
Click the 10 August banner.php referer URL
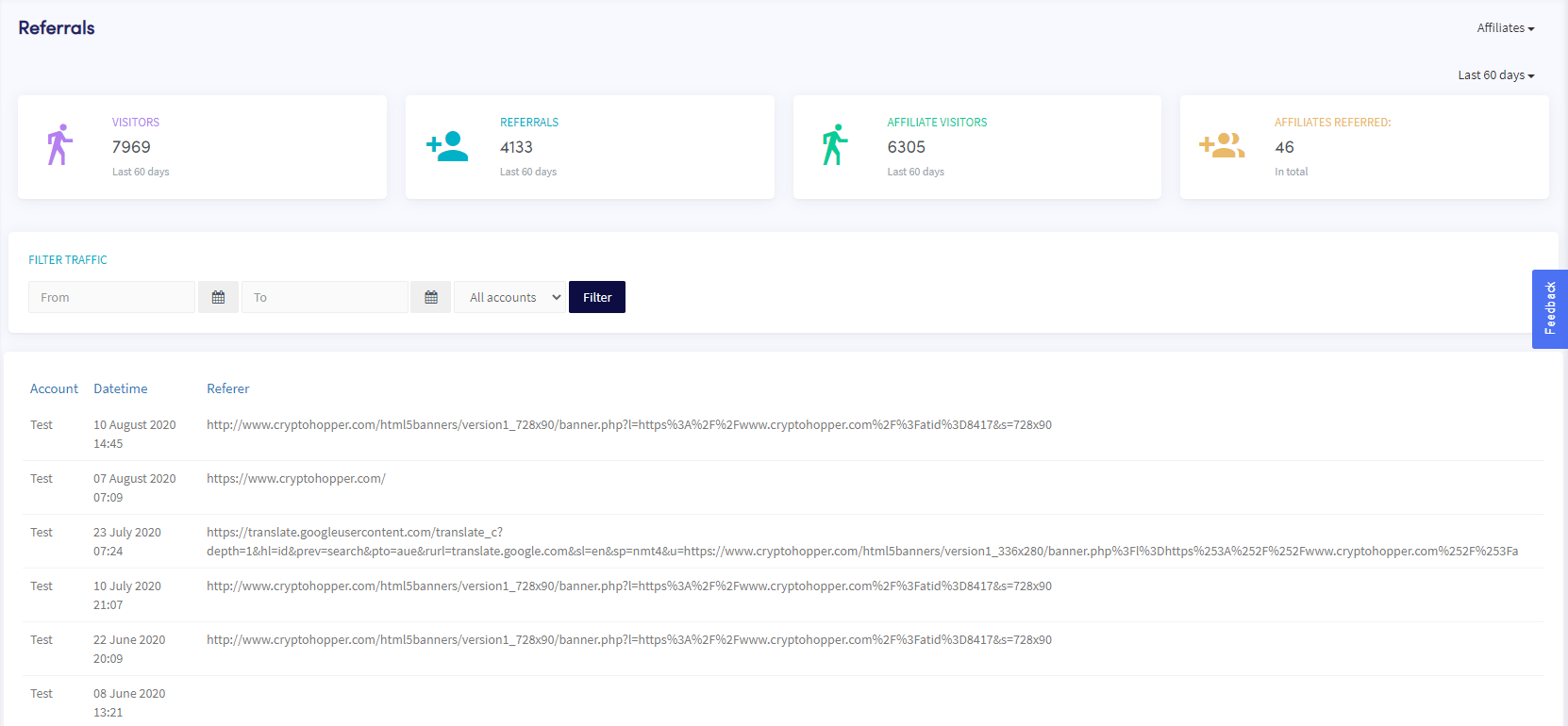(x=629, y=425)
